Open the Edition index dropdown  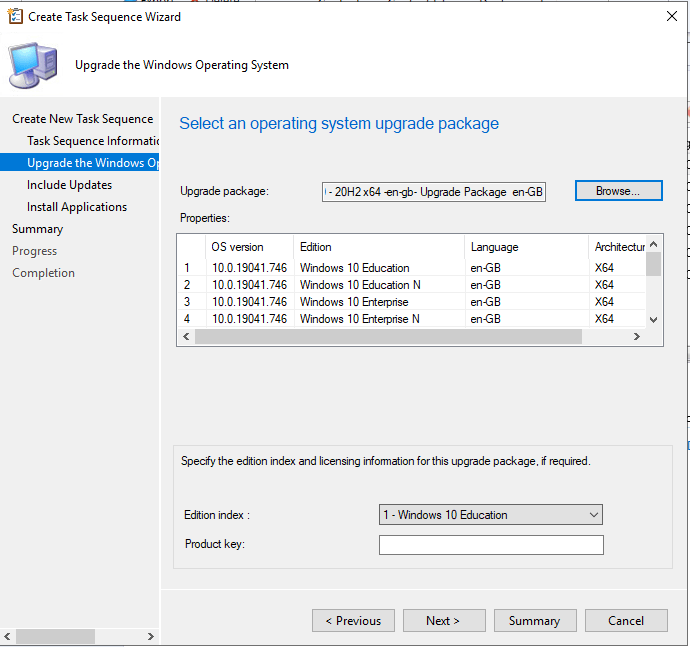(x=490, y=515)
